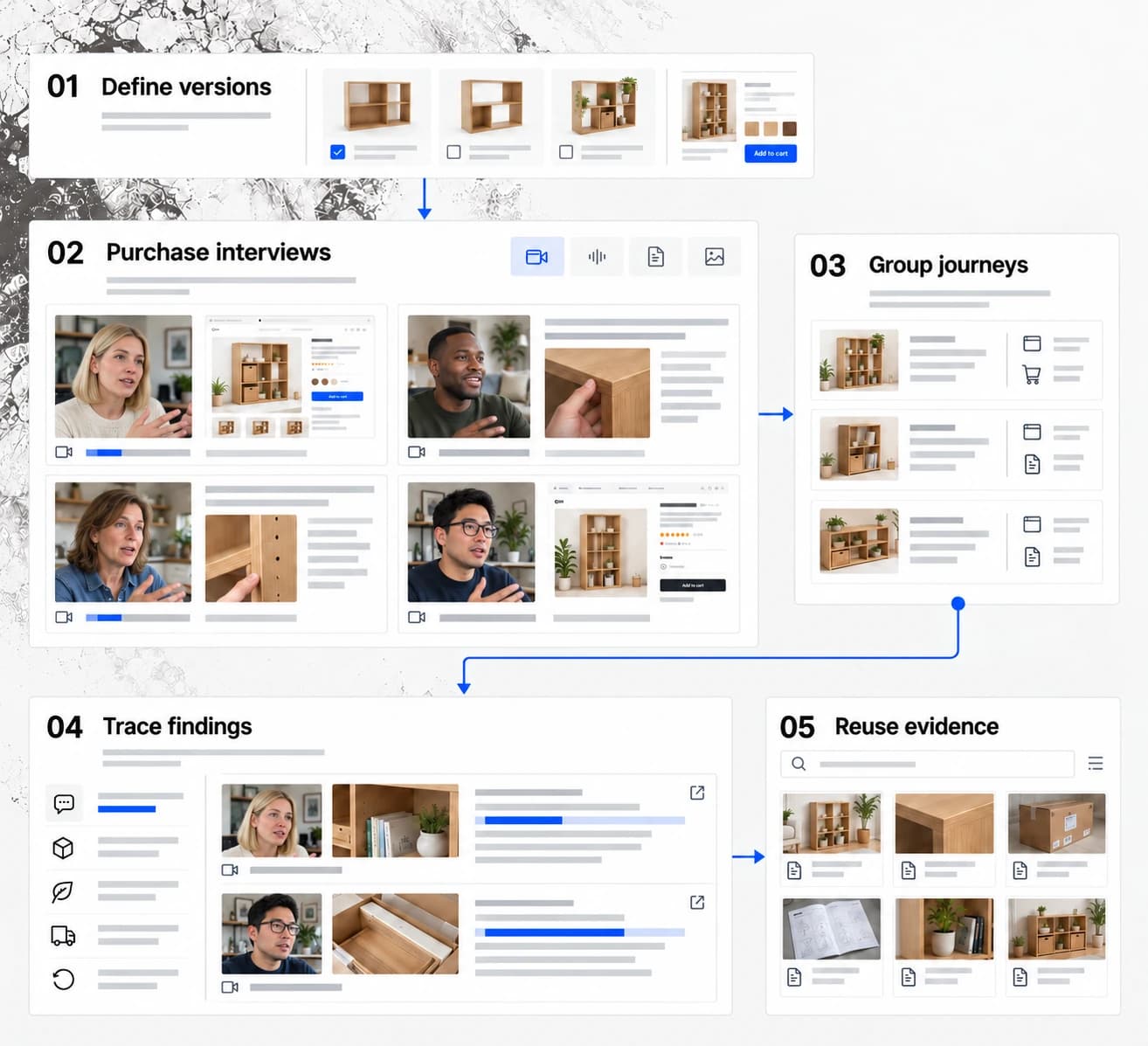Select the returns circular arrow category

(63, 980)
